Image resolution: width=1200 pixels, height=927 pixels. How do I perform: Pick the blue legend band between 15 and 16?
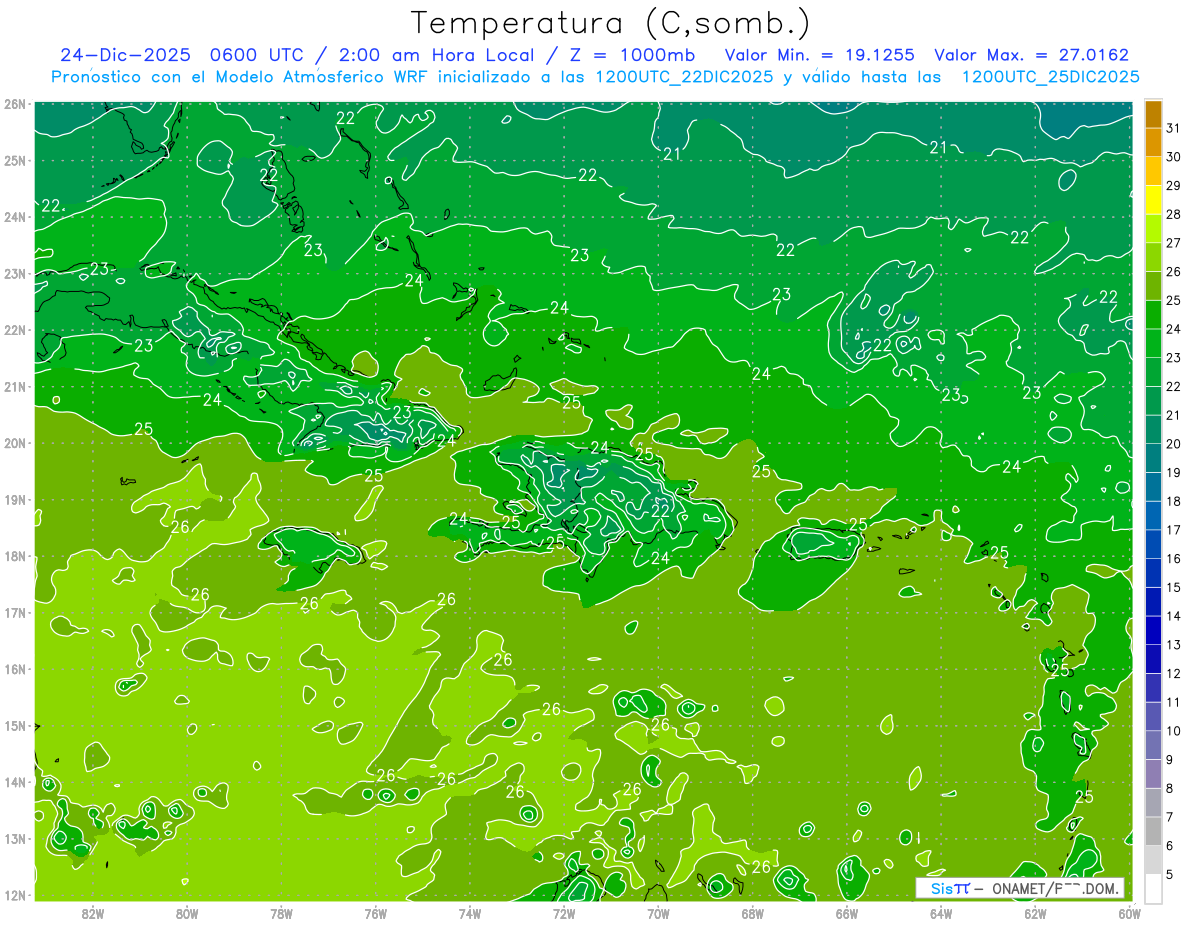(1153, 573)
